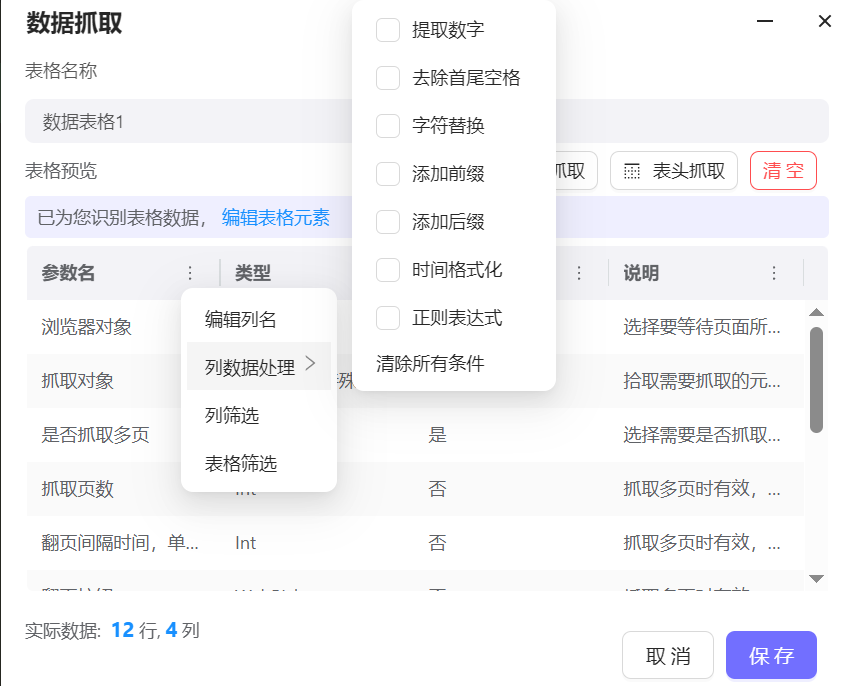
Task: Expand the 列数据处理 submenu arrow
Action: [x=310, y=366]
